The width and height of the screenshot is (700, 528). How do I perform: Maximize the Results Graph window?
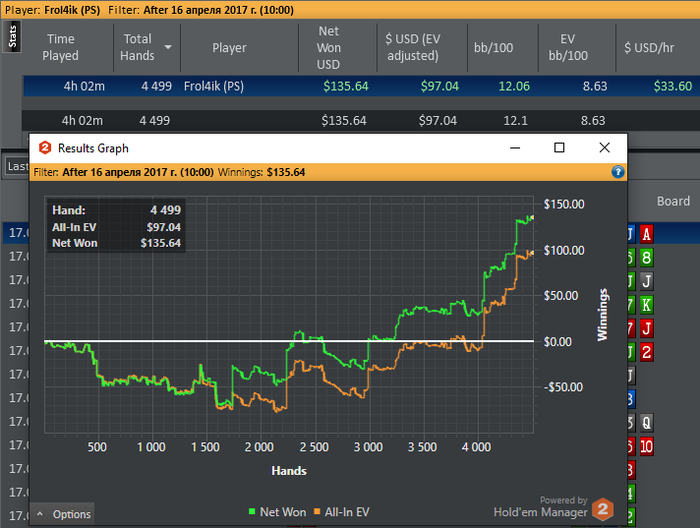[x=559, y=148]
